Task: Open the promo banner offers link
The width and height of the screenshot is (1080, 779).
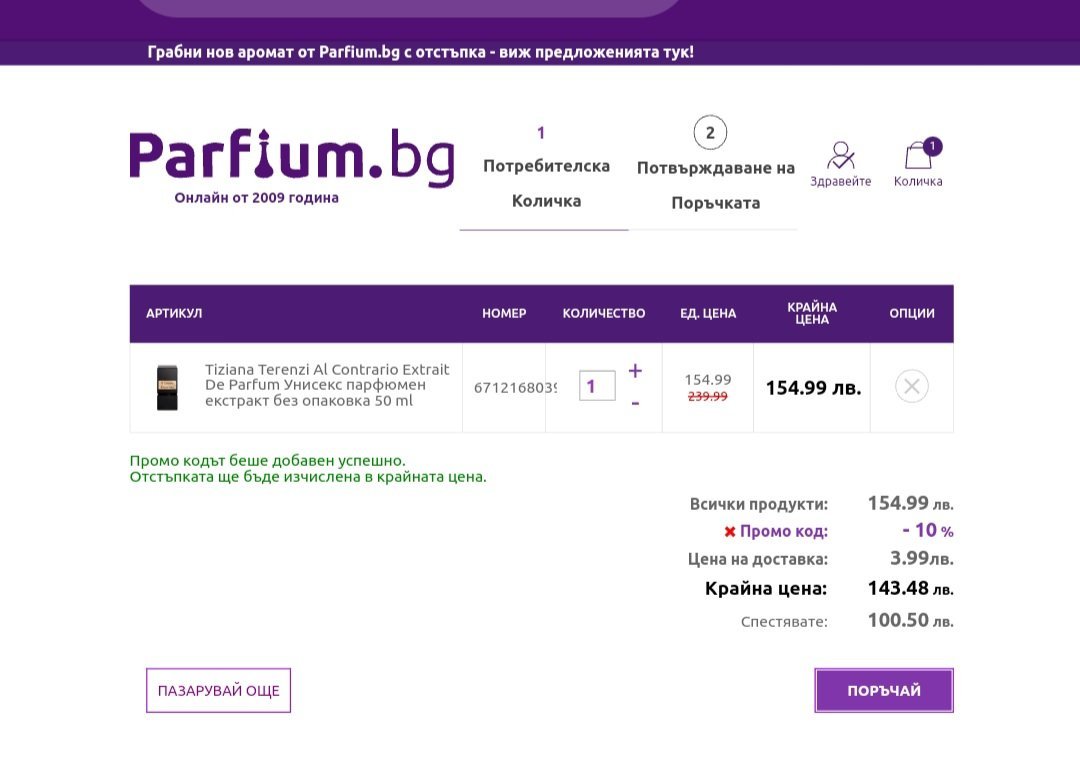Action: pos(420,52)
